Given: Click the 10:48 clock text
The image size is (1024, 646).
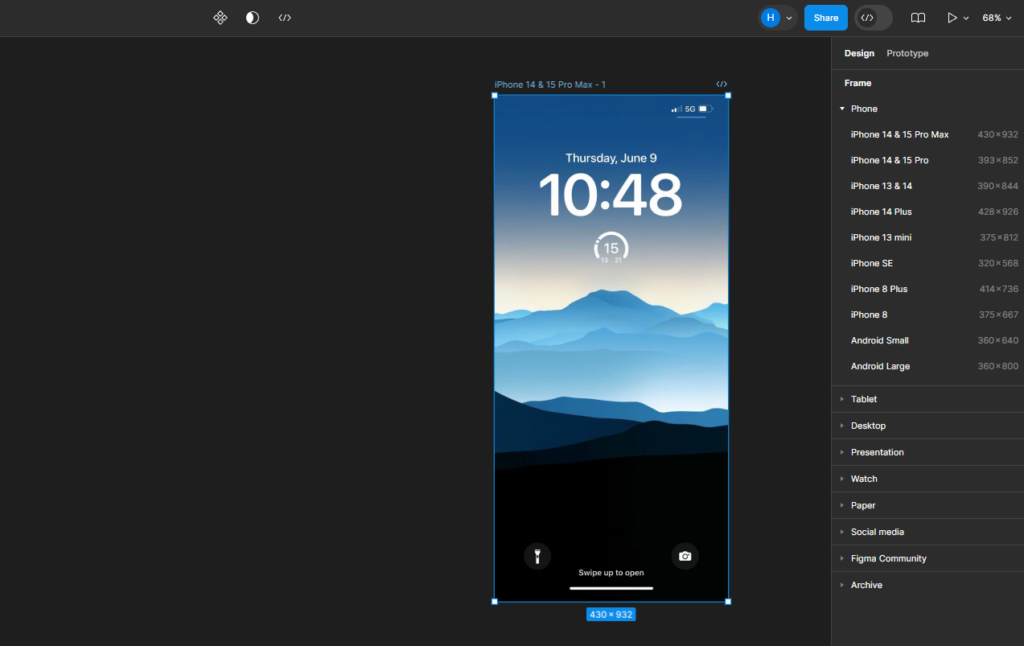Looking at the screenshot, I should [611, 195].
